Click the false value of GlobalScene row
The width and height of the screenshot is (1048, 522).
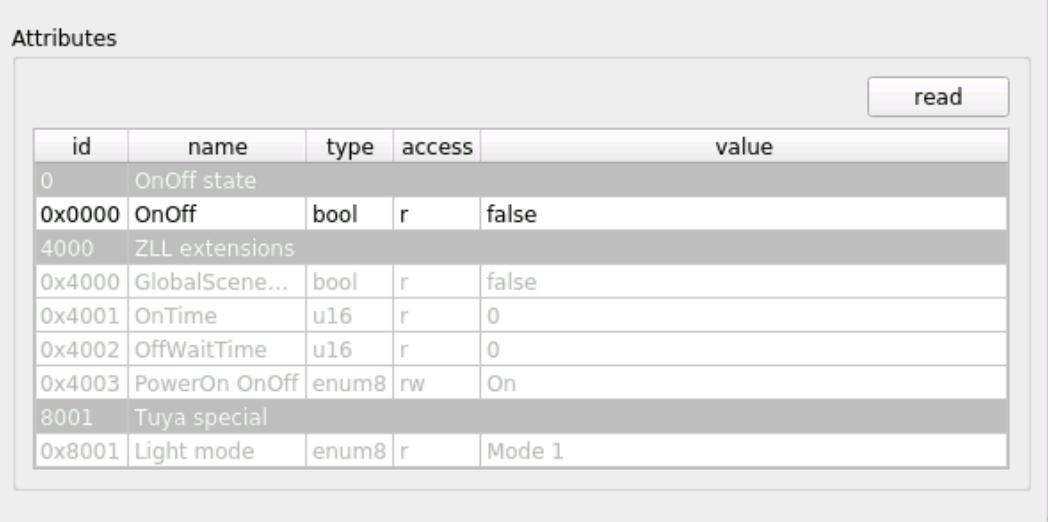744,282
